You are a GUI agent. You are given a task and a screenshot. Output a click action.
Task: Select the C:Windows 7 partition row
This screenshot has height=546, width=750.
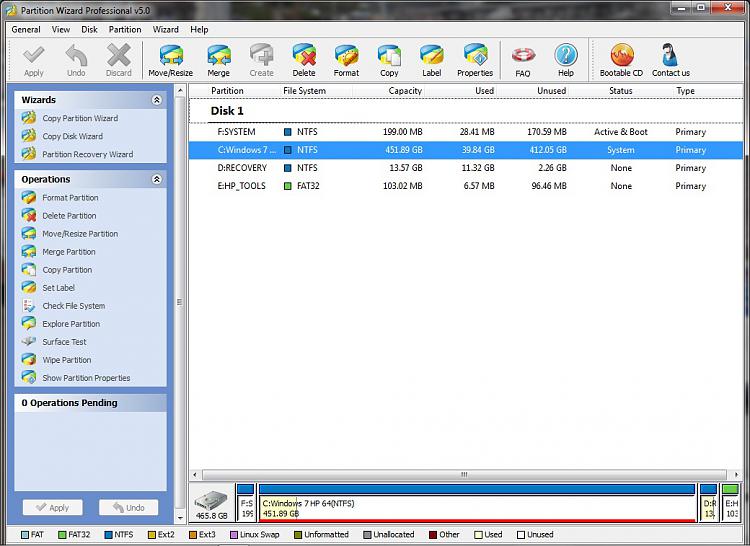(x=466, y=150)
